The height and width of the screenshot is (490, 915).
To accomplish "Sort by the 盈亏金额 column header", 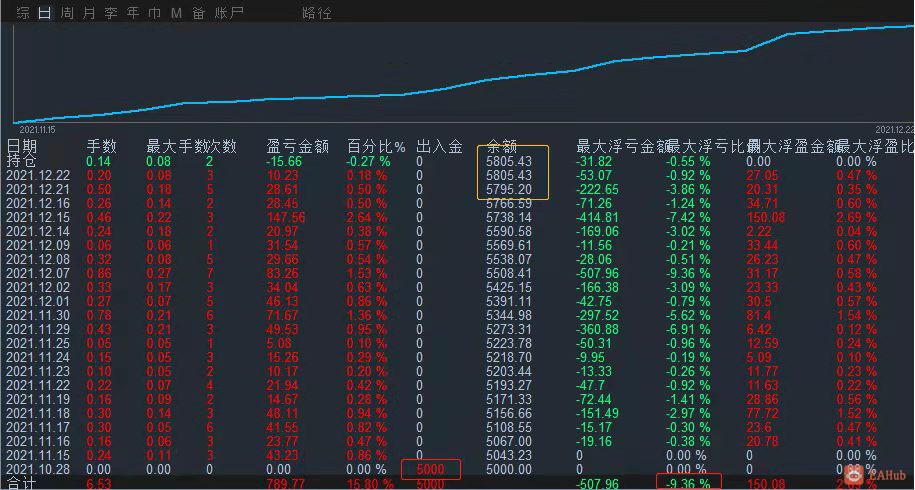I will (298, 146).
